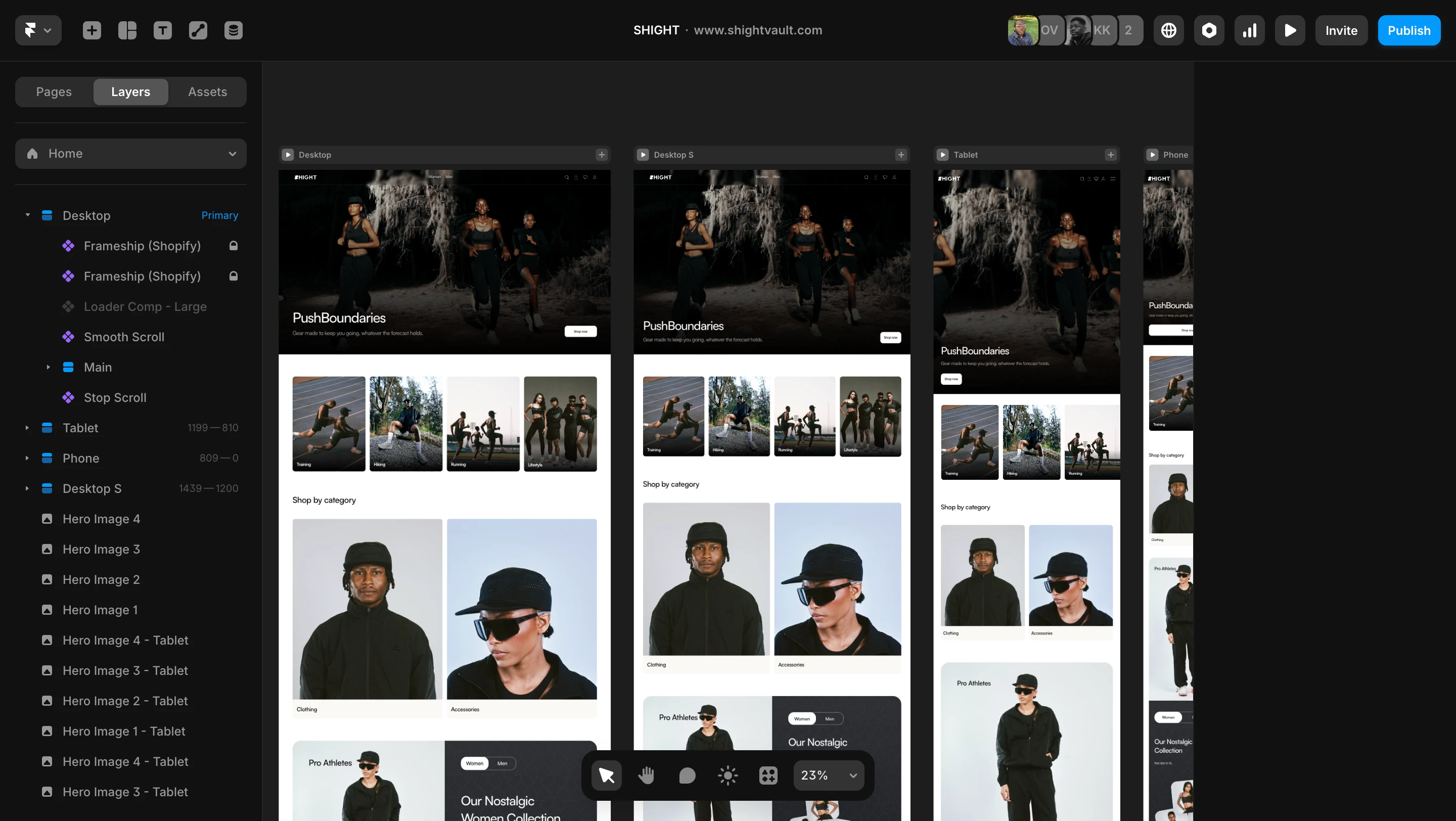
Task: Add breakpoint after the Desktop S frame
Action: click(901, 155)
